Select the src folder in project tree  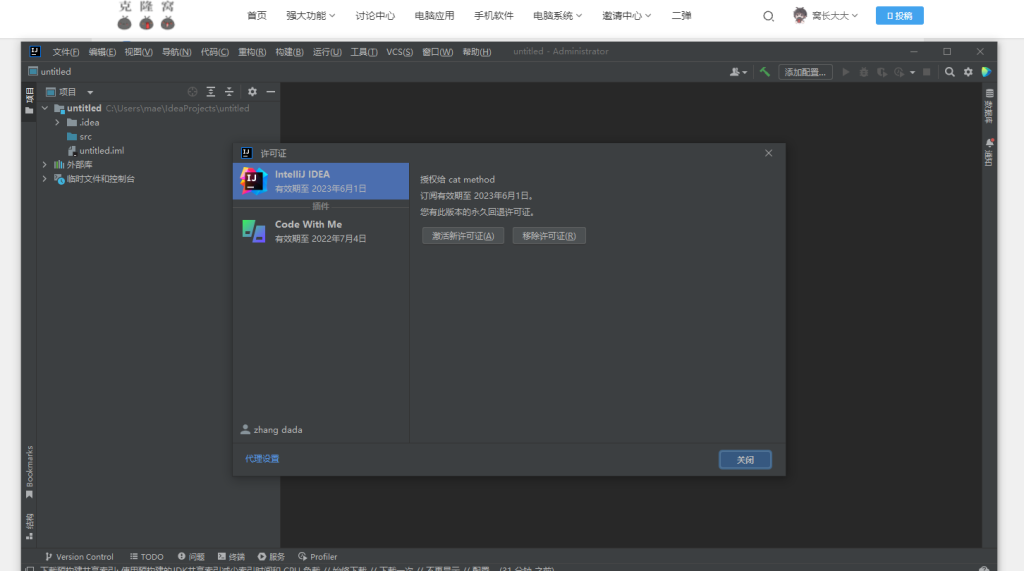(79, 137)
